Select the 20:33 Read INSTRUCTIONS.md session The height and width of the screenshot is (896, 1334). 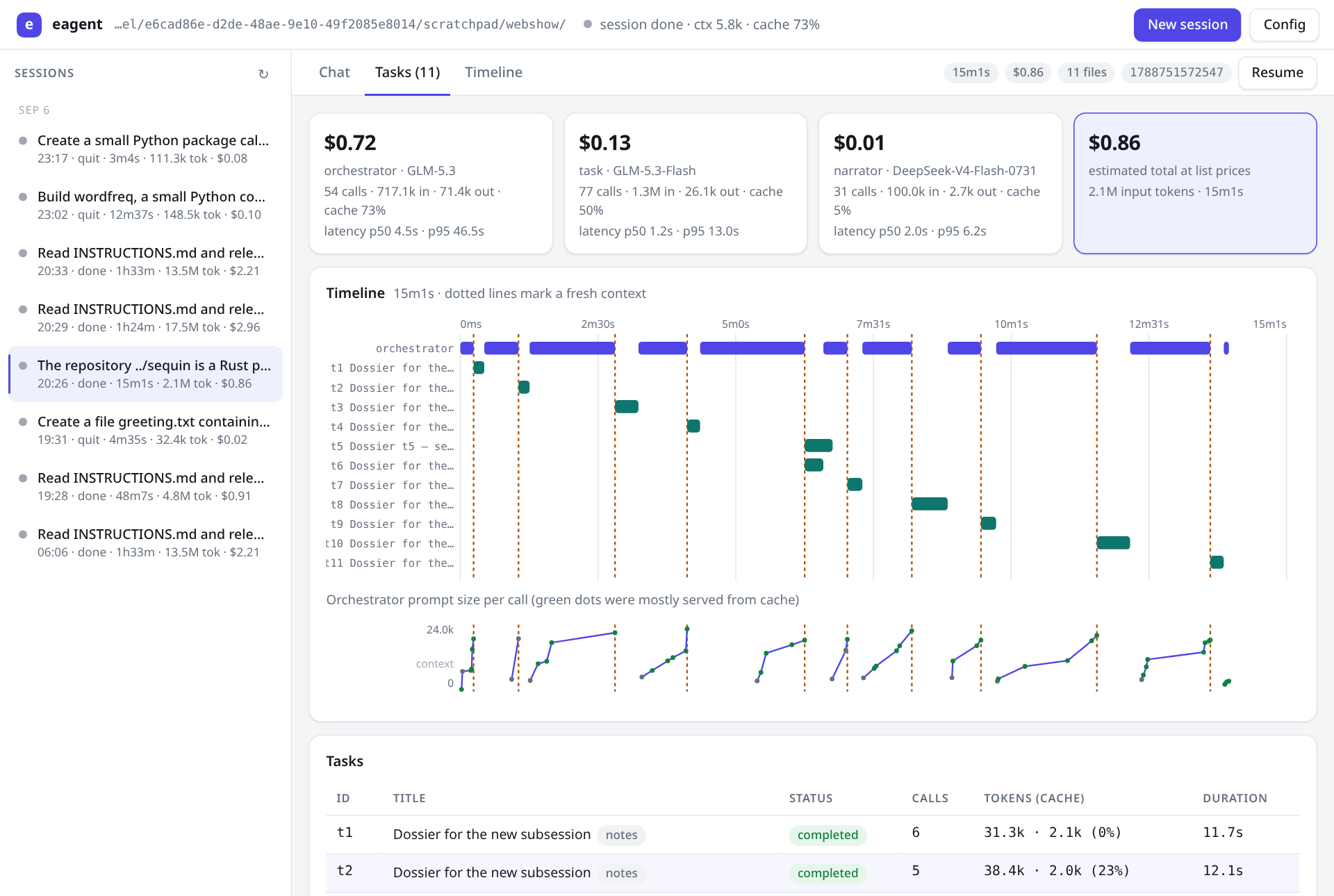[146, 261]
